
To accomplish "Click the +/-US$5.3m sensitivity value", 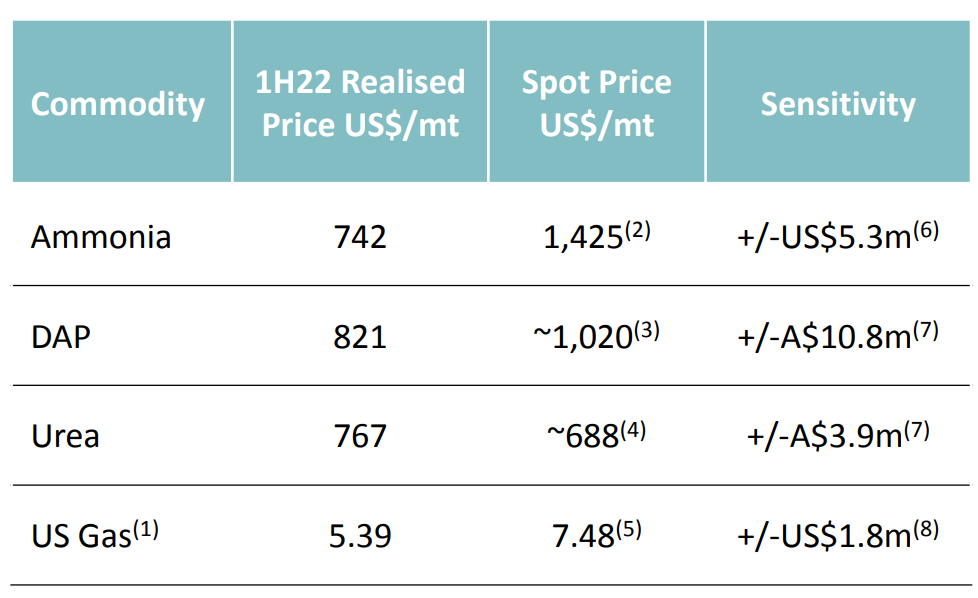I will [838, 236].
